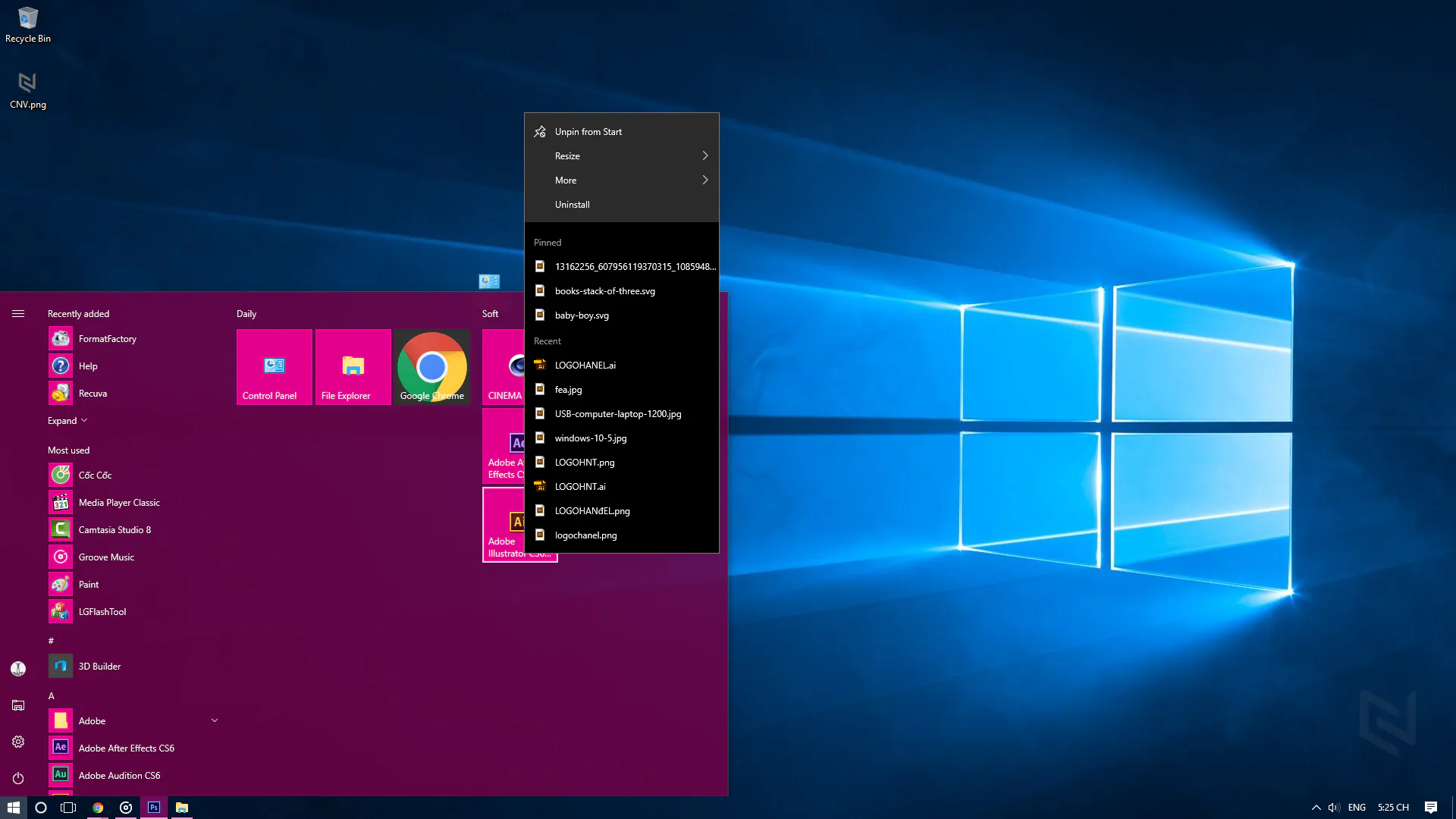This screenshot has width=1456, height=819.
Task: Open the Control Panel tile
Action: 275,367
